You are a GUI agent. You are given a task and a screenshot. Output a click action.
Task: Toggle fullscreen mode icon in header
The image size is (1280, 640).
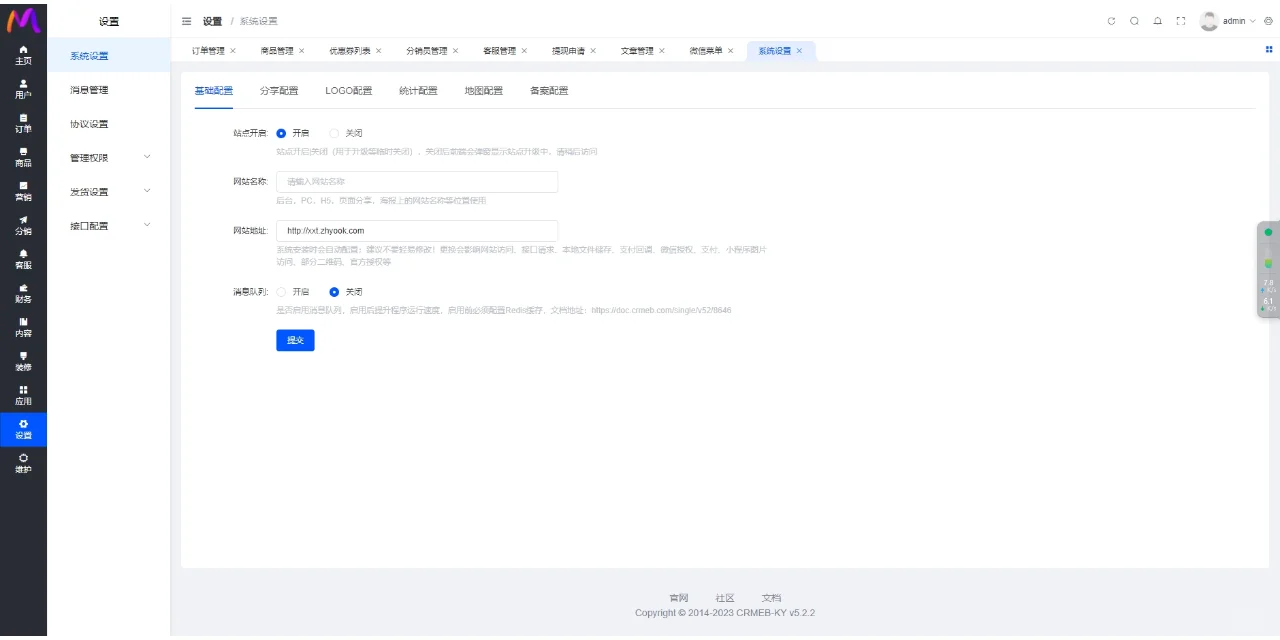click(x=1180, y=21)
